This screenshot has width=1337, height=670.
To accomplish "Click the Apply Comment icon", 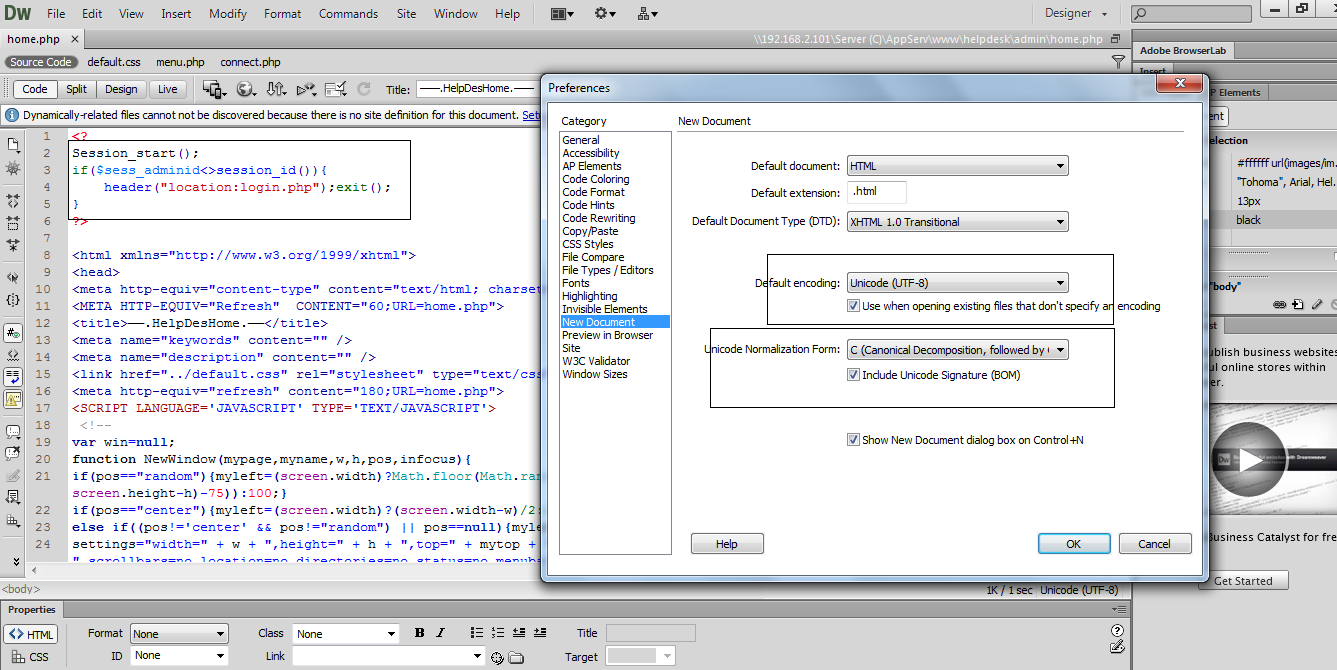I will click(x=13, y=432).
